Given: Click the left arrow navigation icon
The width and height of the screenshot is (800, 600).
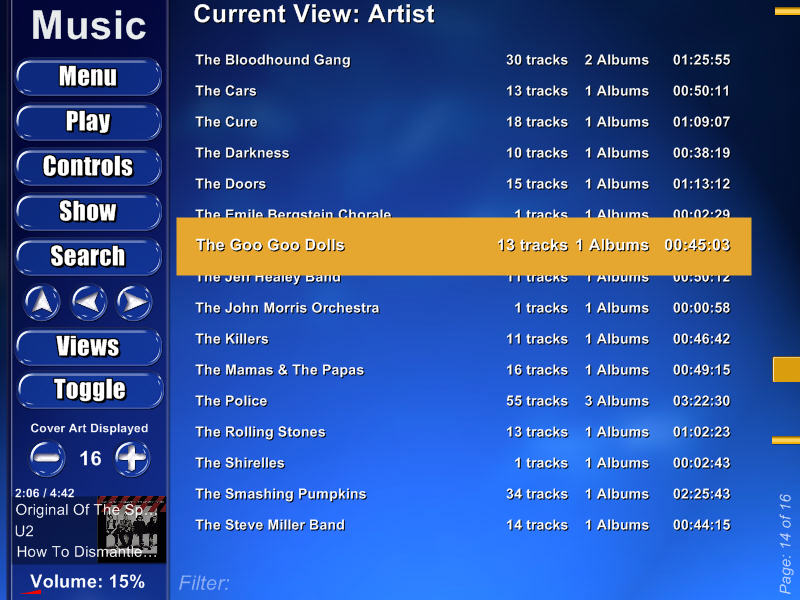Looking at the screenshot, I should [x=89, y=303].
